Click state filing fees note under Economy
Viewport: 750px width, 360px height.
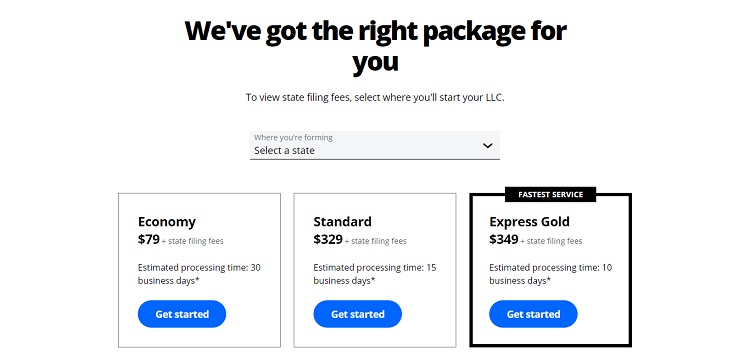click(x=192, y=241)
